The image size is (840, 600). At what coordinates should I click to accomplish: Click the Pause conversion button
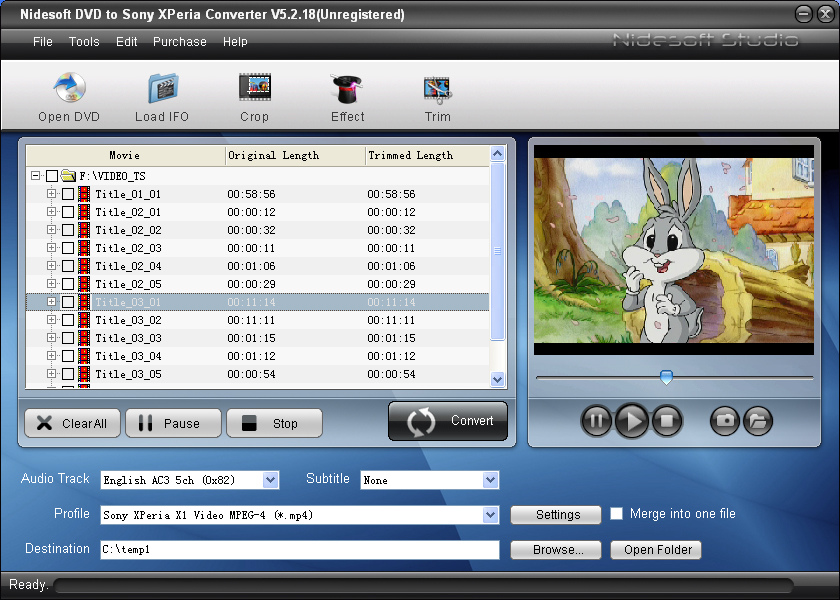point(173,423)
